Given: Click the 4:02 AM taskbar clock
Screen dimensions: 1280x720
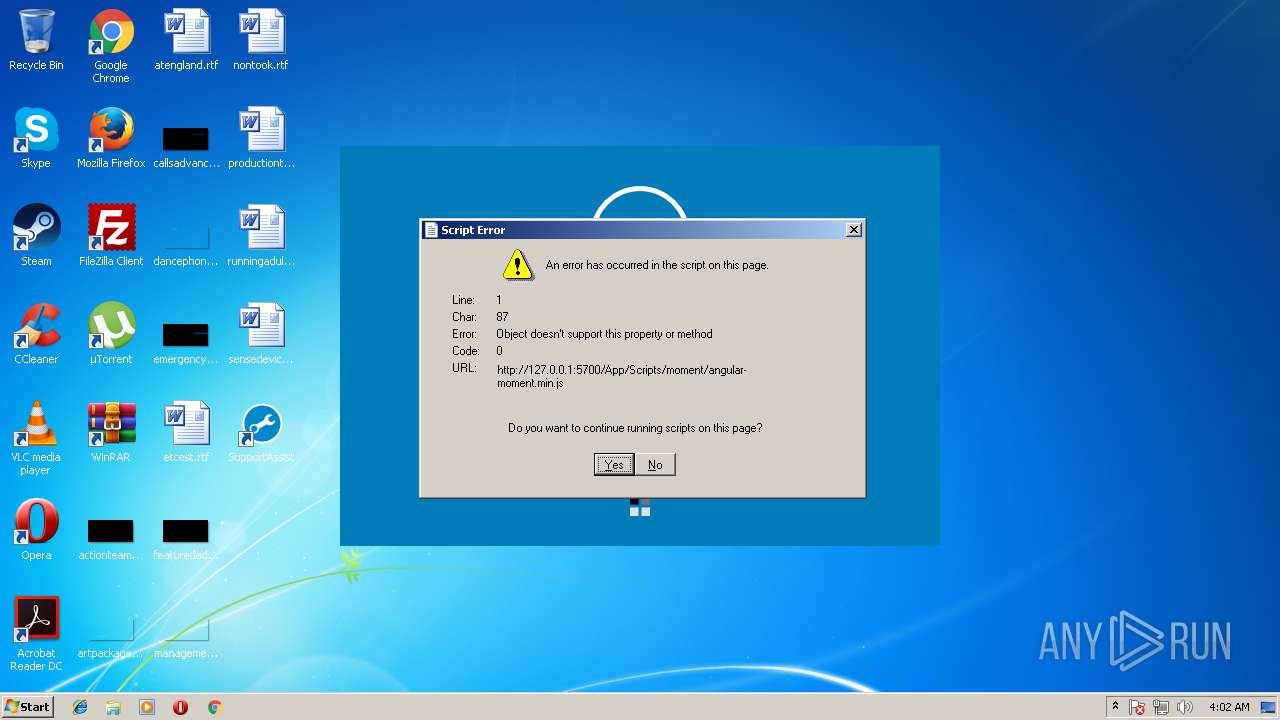Looking at the screenshot, I should (1229, 707).
